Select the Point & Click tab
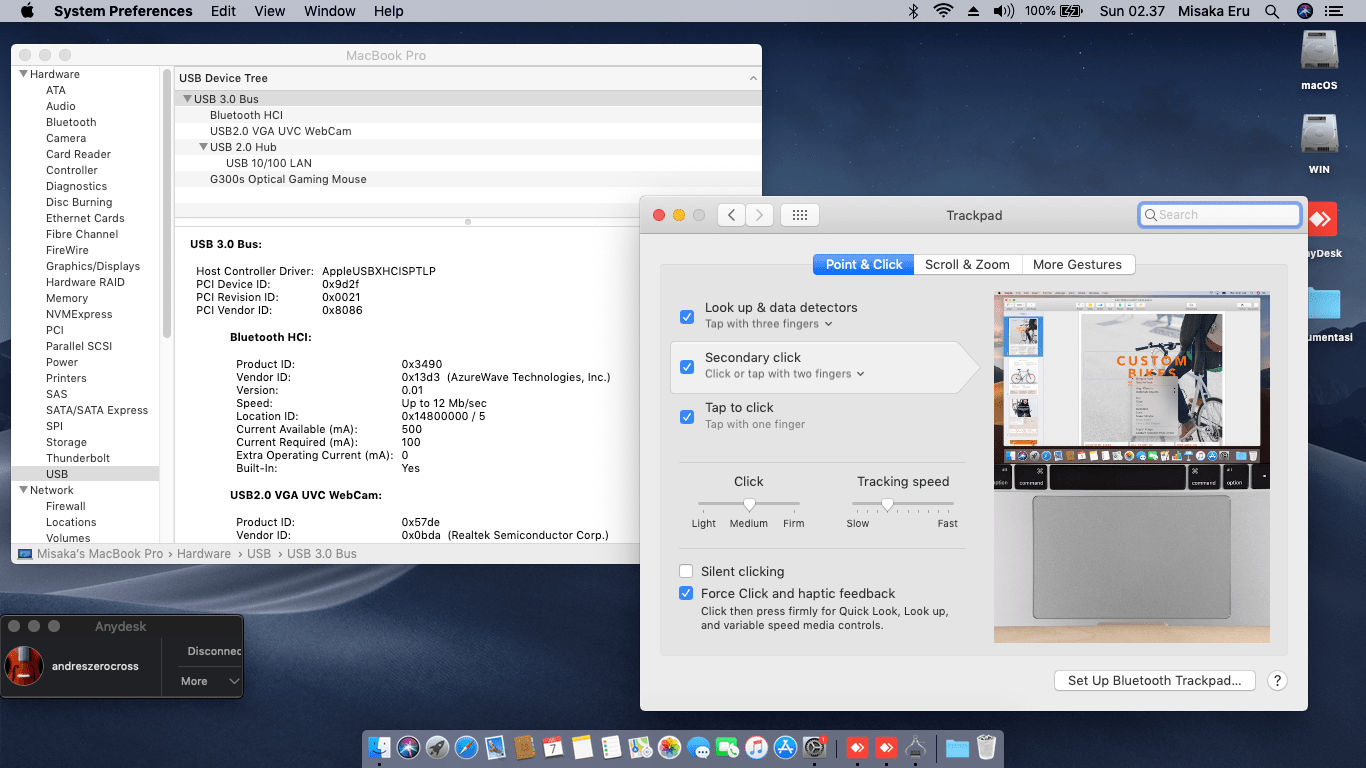Screen dimensions: 1366x768 [x=864, y=264]
